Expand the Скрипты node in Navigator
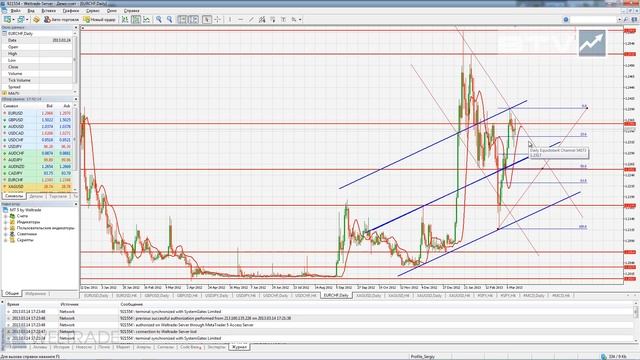The height and width of the screenshot is (360, 640). click(6, 240)
